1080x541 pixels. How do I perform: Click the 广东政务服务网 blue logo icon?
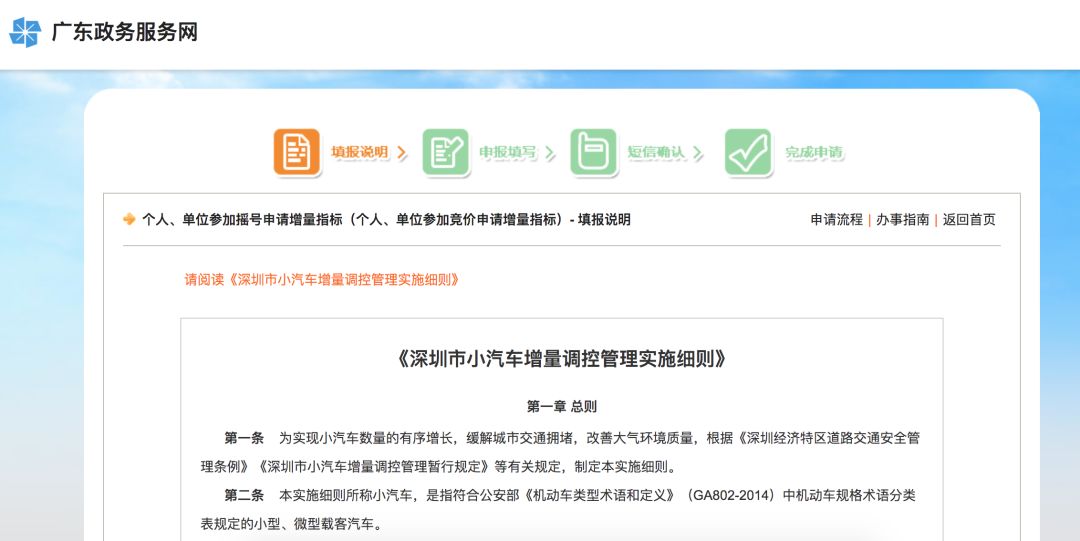pyautogui.click(x=25, y=32)
